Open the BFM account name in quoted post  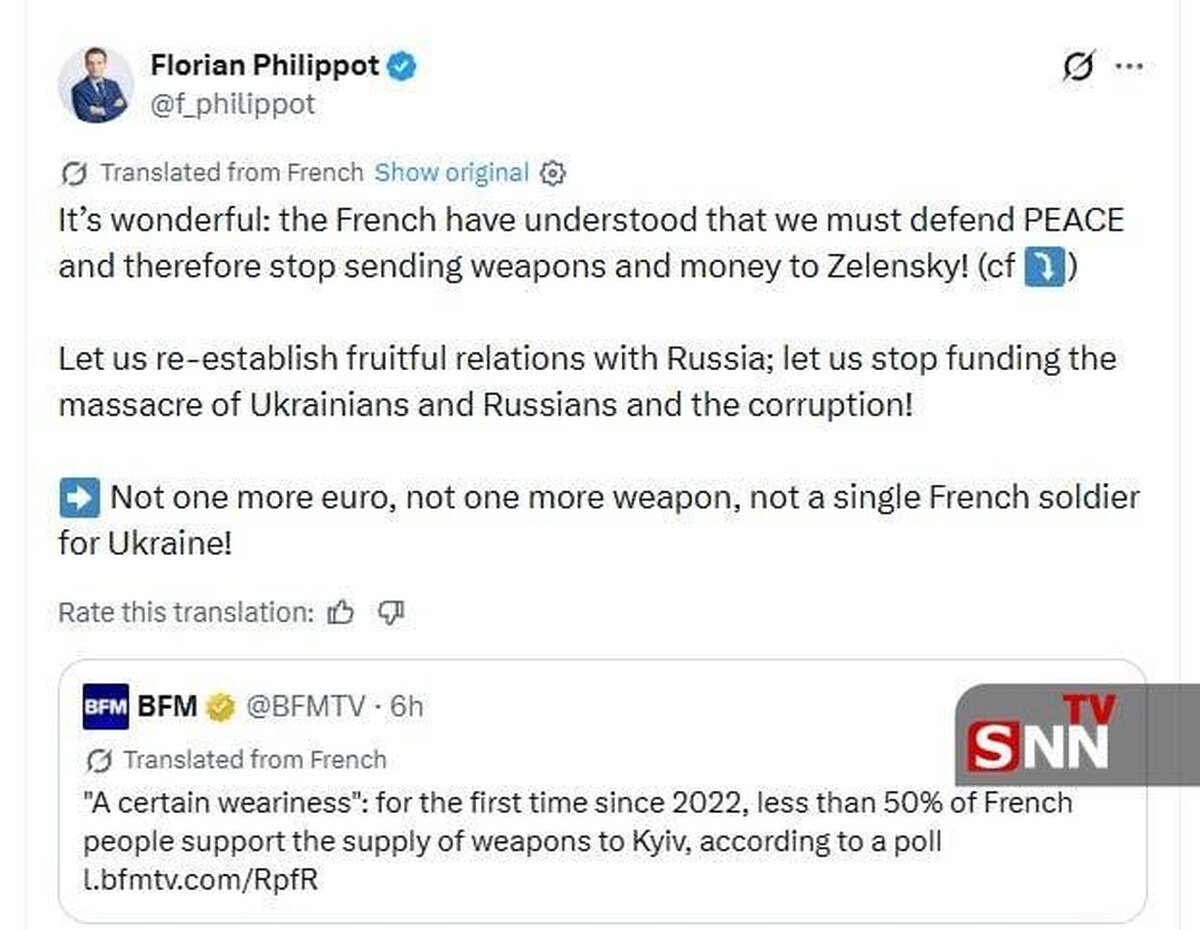click(x=167, y=707)
